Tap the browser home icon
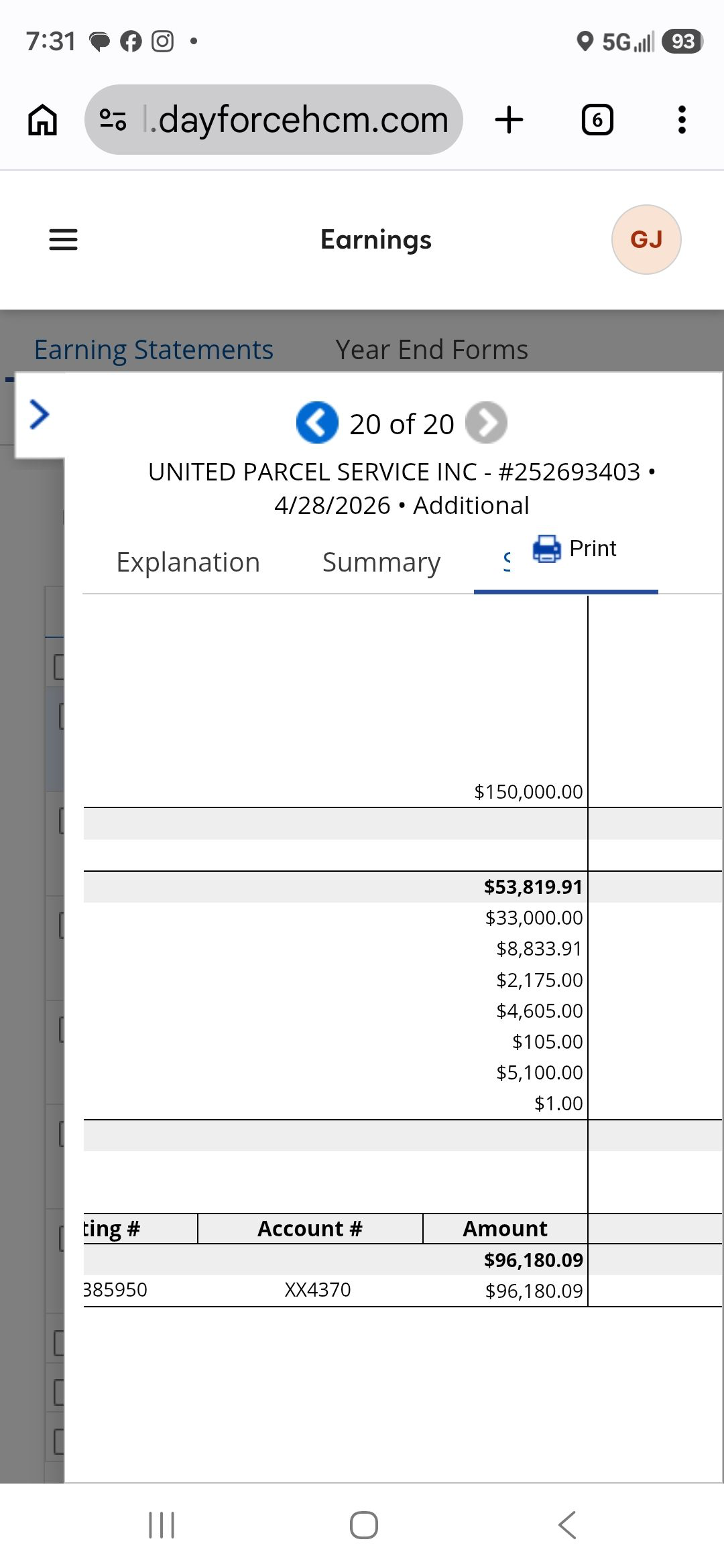 pyautogui.click(x=42, y=120)
